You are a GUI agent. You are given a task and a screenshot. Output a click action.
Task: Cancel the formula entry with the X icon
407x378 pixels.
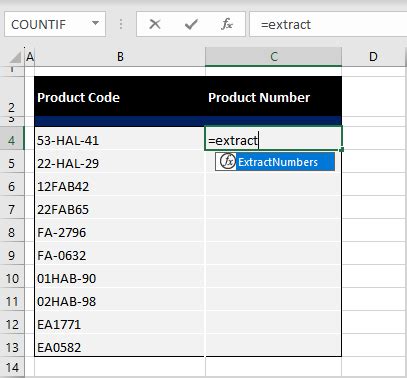pyautogui.click(x=155, y=24)
